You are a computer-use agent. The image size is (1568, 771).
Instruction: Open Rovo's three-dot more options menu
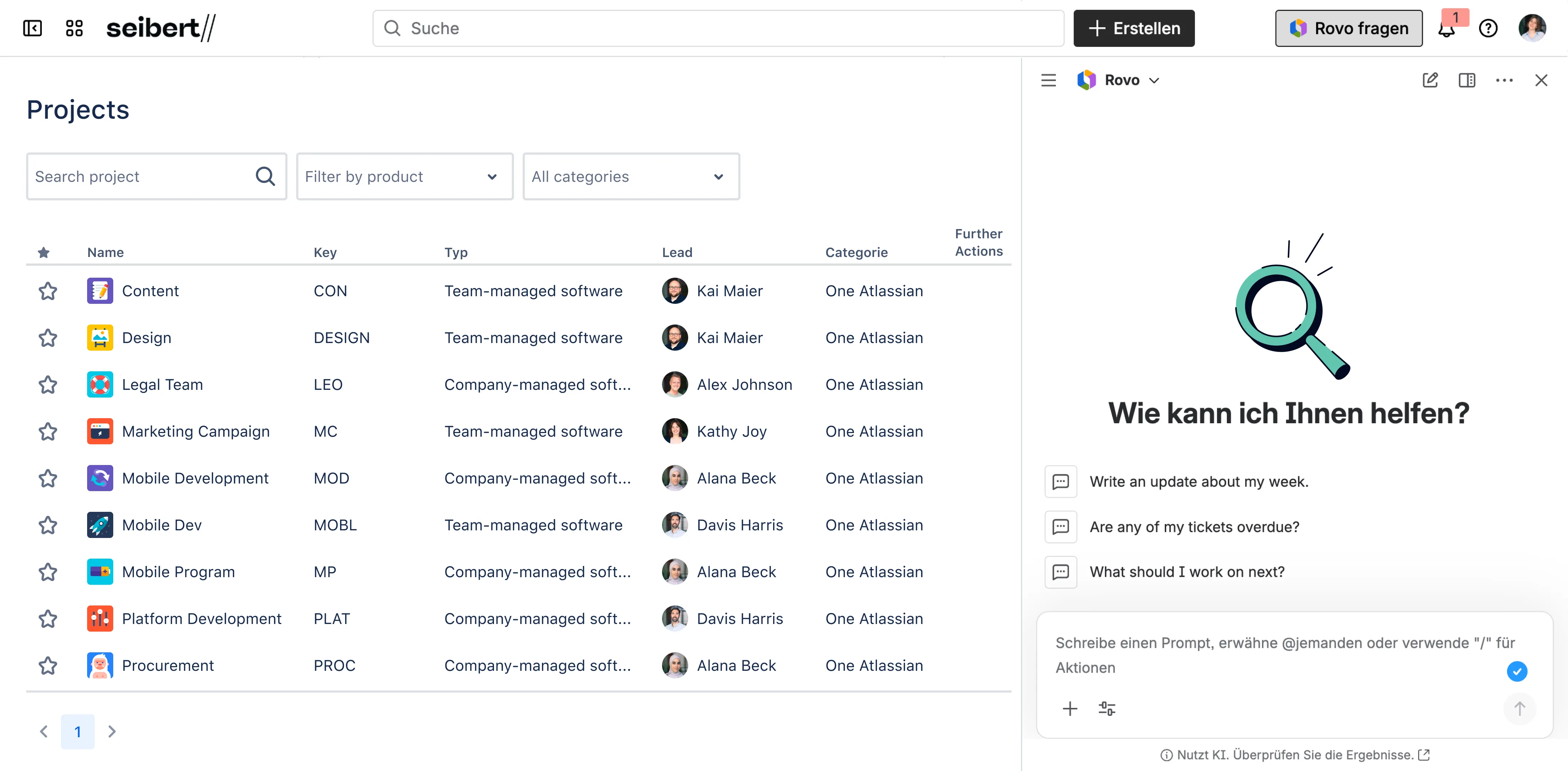point(1504,80)
